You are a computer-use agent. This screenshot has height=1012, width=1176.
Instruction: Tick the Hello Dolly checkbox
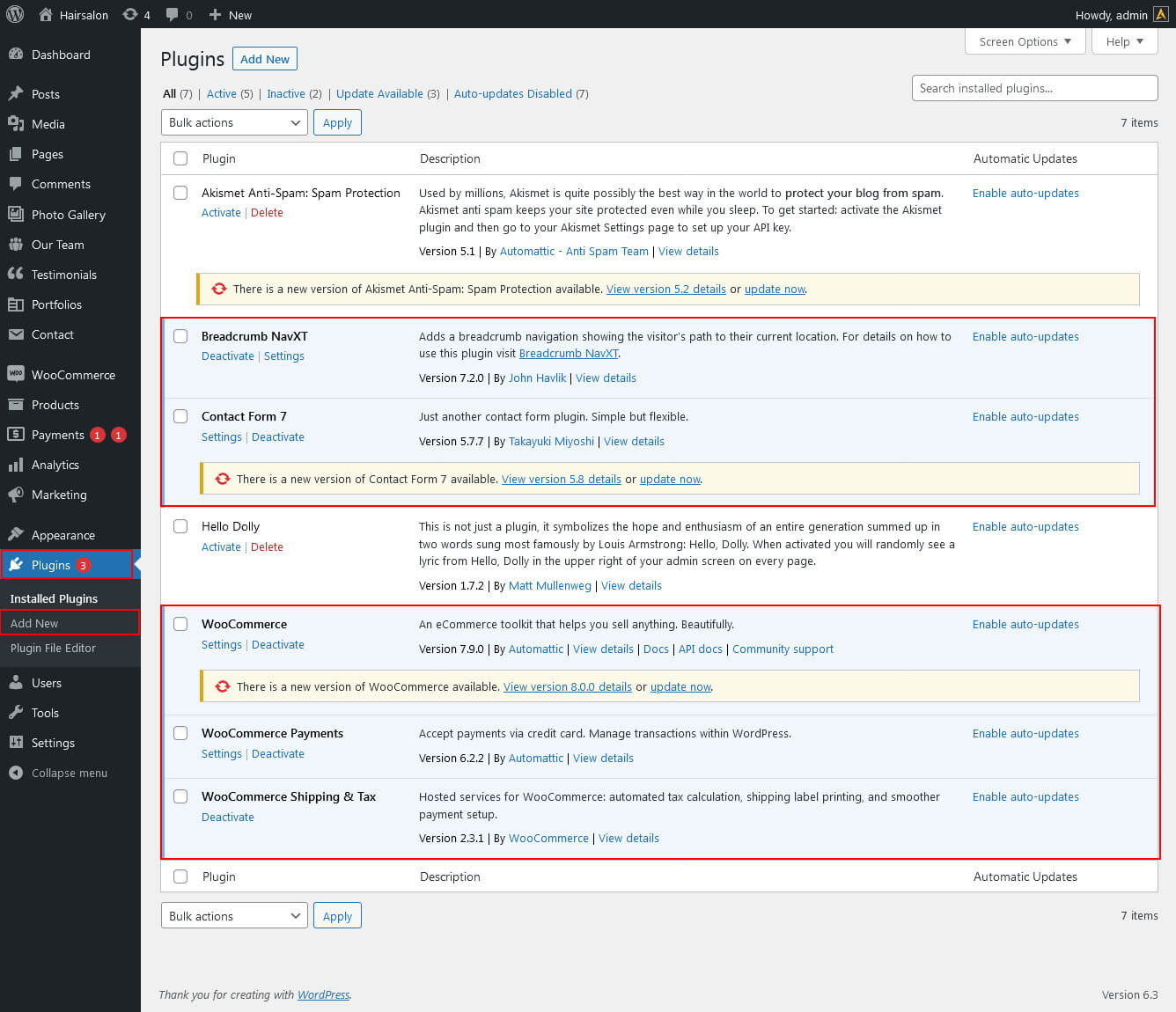tap(180, 526)
